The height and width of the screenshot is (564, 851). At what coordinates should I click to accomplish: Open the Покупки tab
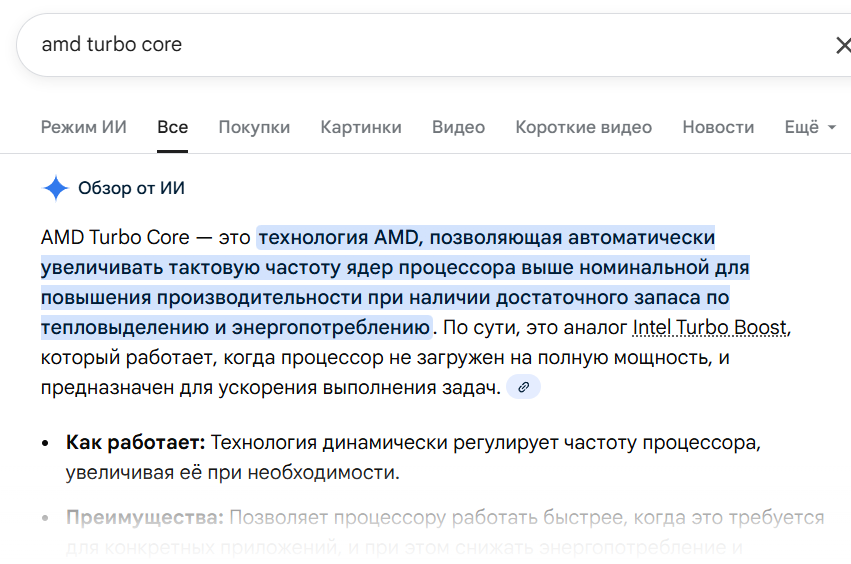(x=254, y=127)
